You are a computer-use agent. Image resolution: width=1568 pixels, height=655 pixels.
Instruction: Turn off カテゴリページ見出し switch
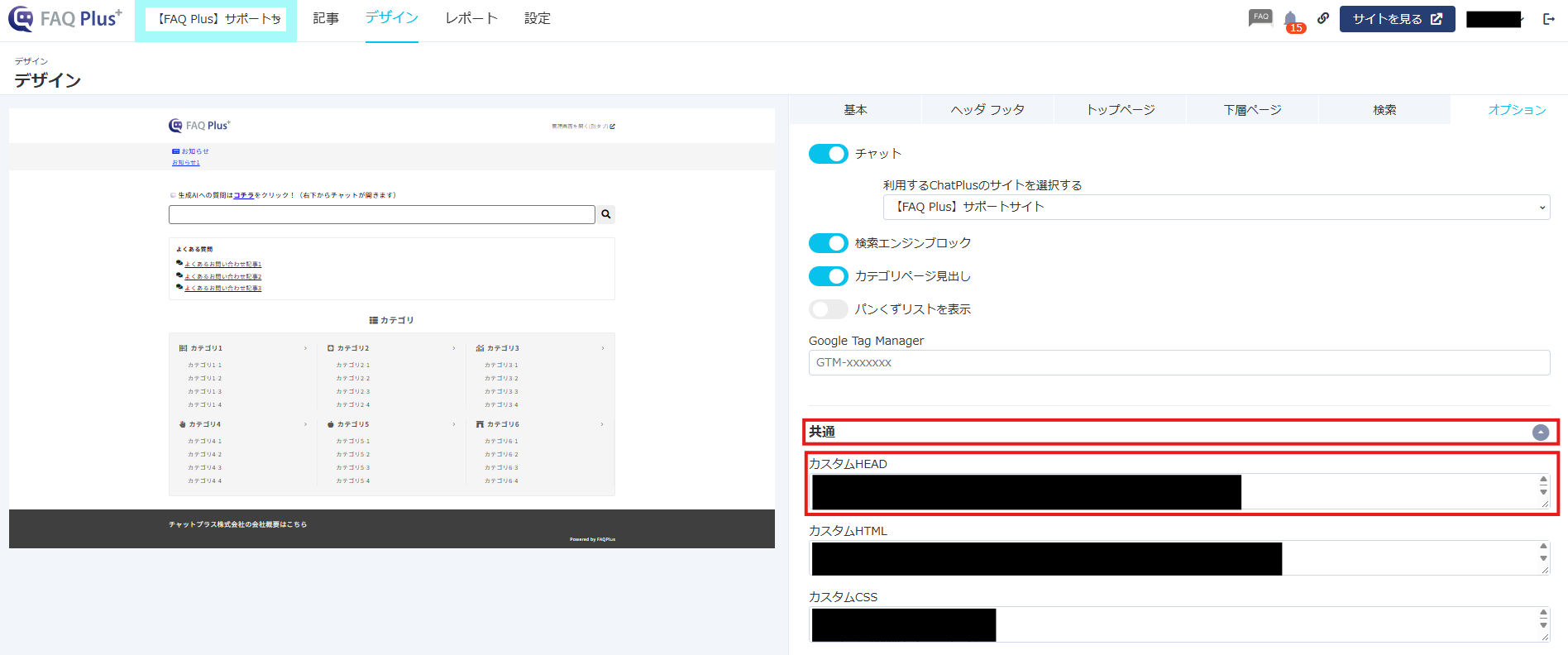pyautogui.click(x=828, y=276)
